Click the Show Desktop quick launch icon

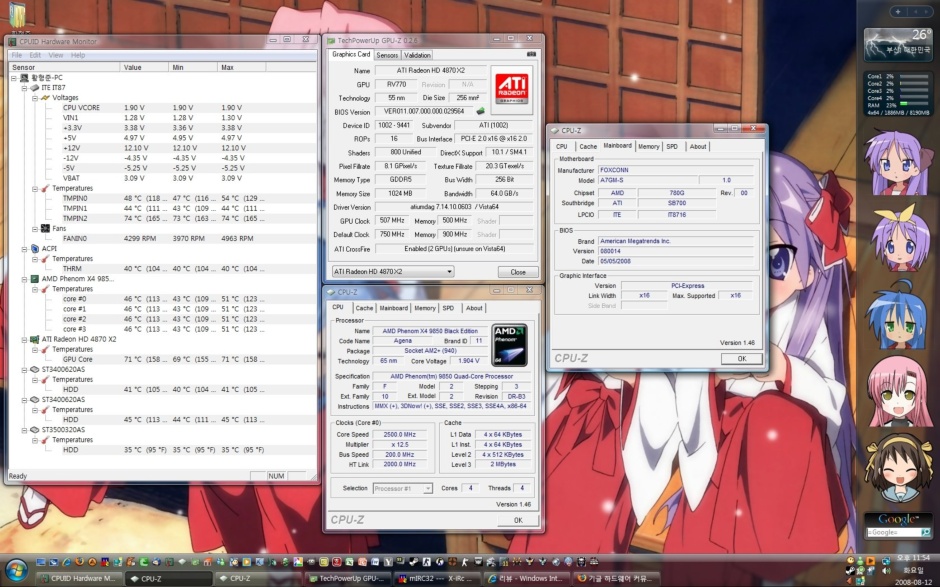point(40,562)
